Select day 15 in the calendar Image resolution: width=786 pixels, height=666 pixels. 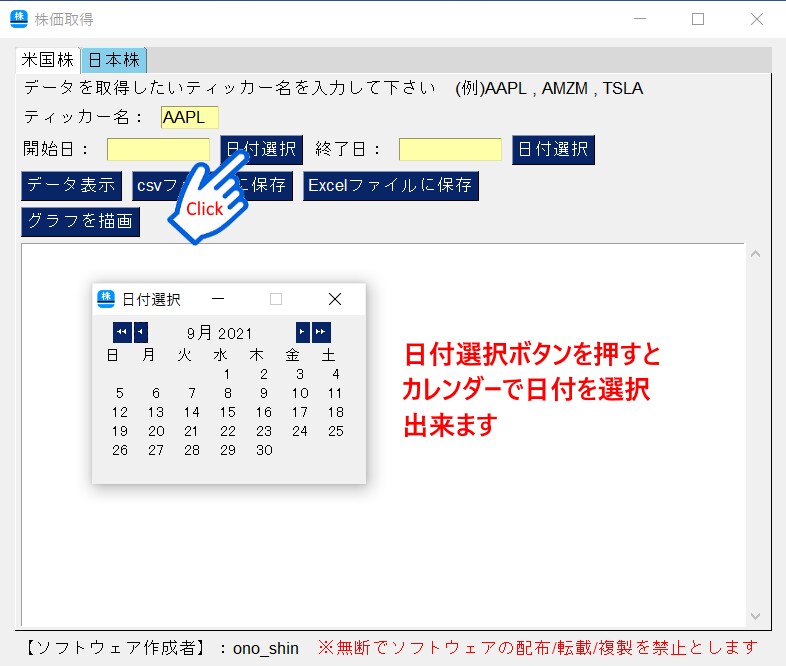[228, 412]
